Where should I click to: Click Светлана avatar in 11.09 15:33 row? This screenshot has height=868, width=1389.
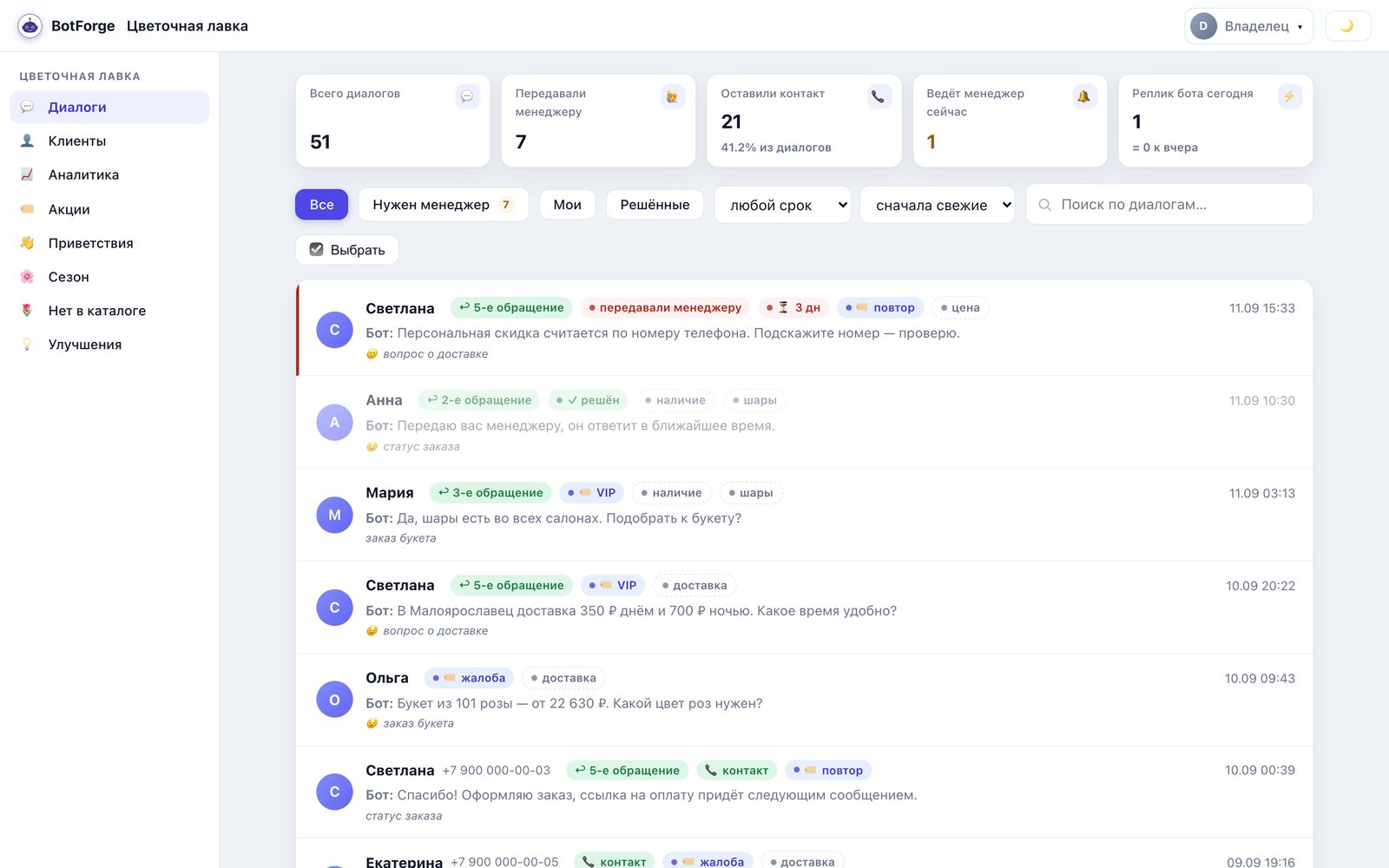tap(334, 330)
